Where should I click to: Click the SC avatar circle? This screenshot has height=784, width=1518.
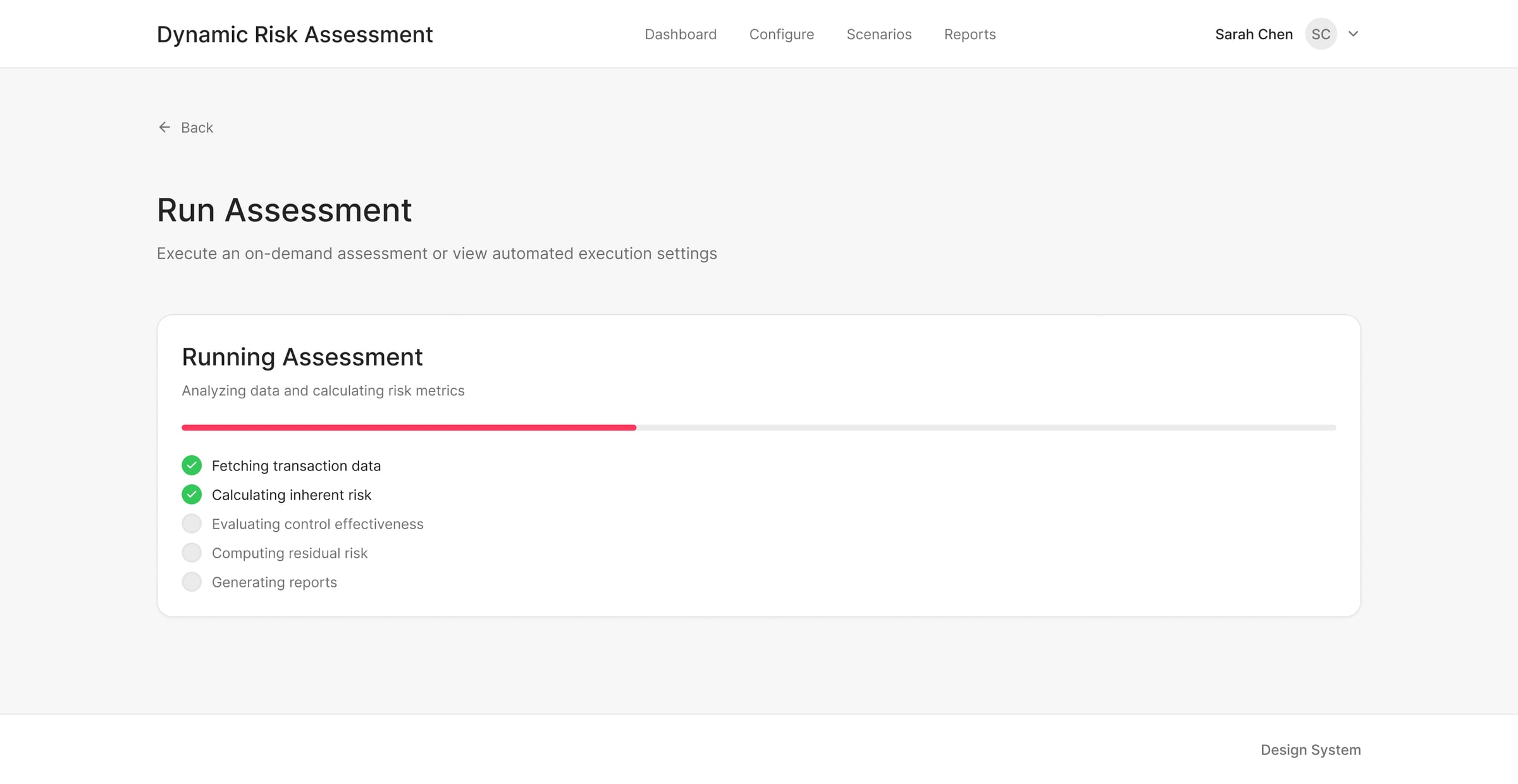1320,34
